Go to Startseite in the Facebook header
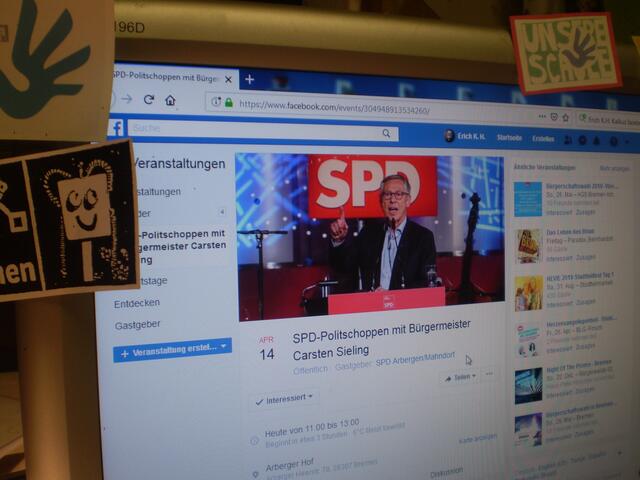The height and width of the screenshot is (480, 640). pyautogui.click(x=509, y=138)
